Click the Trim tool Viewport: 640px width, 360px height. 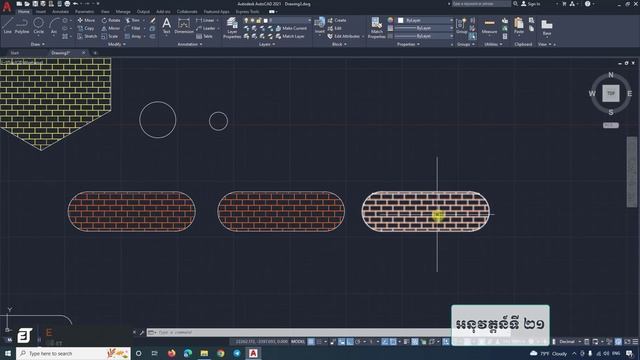(x=133, y=20)
